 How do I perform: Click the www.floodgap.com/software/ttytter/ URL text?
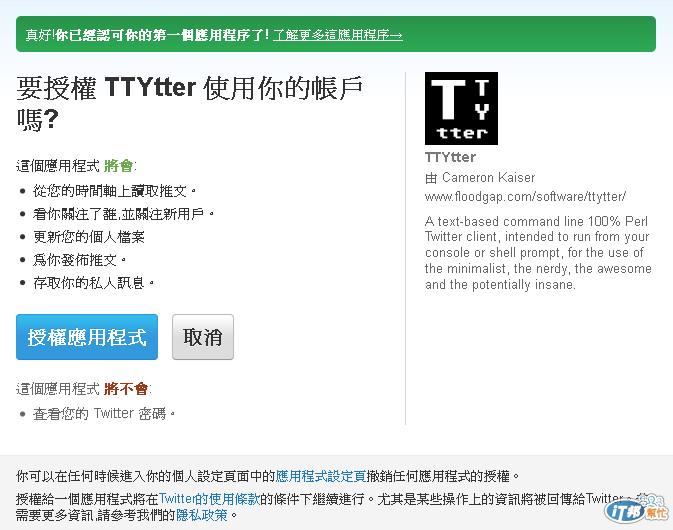point(525,197)
